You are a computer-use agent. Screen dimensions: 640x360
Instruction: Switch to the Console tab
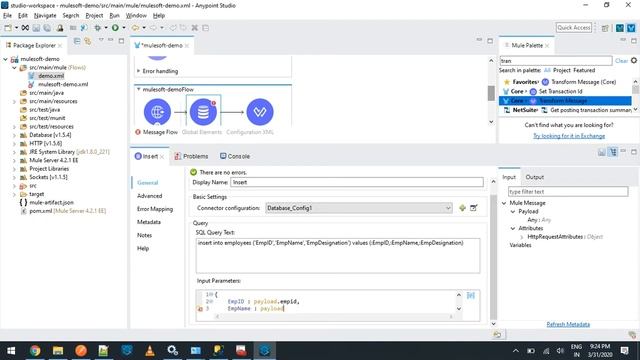[235, 156]
